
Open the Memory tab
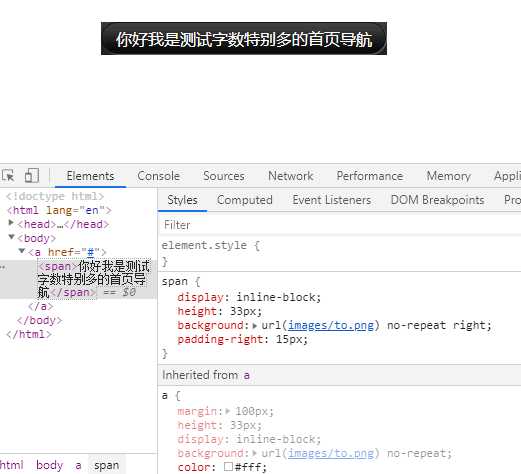coord(448,176)
